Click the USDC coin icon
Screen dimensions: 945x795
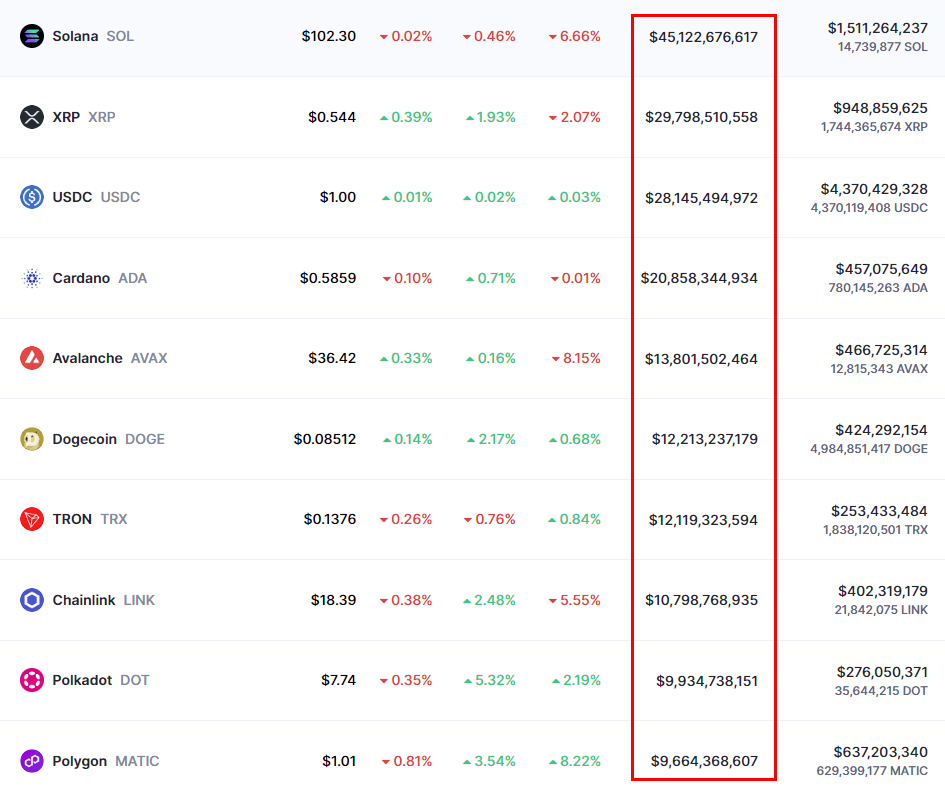[x=33, y=197]
